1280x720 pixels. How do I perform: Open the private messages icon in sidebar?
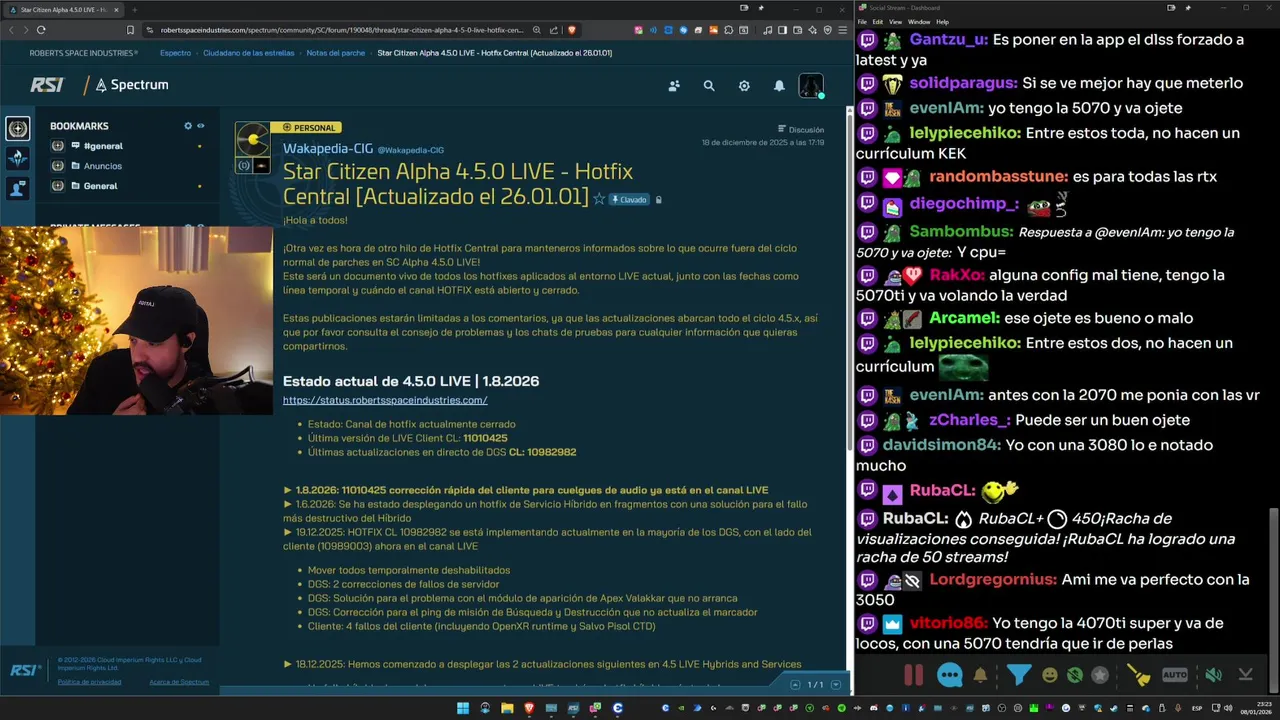(x=18, y=187)
